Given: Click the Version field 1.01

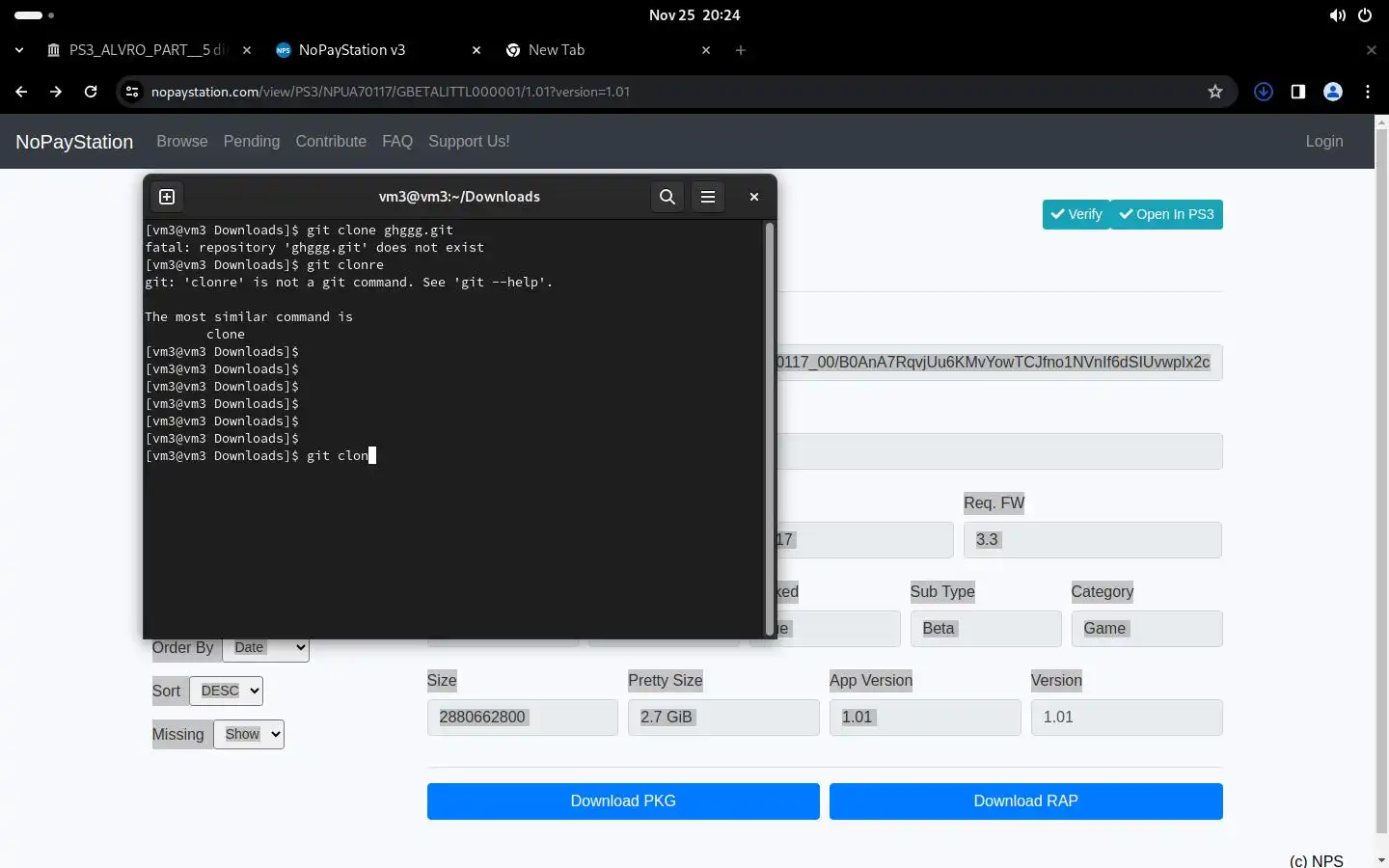Looking at the screenshot, I should point(1127,718).
